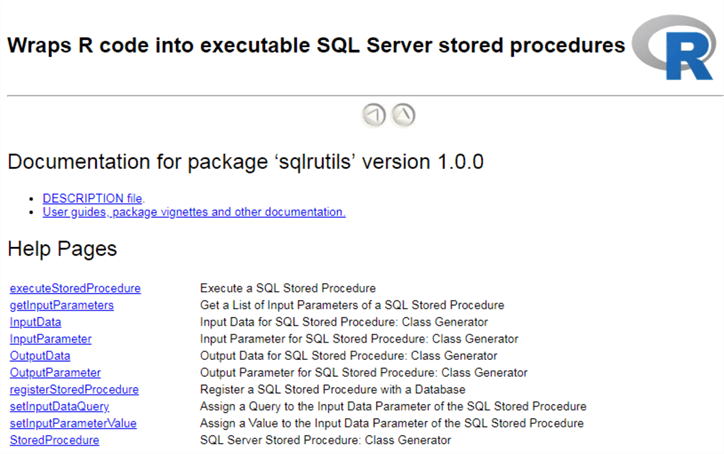Click the 'Execute a SQL Stored Procedure' description
The image size is (724, 454).
(x=287, y=288)
